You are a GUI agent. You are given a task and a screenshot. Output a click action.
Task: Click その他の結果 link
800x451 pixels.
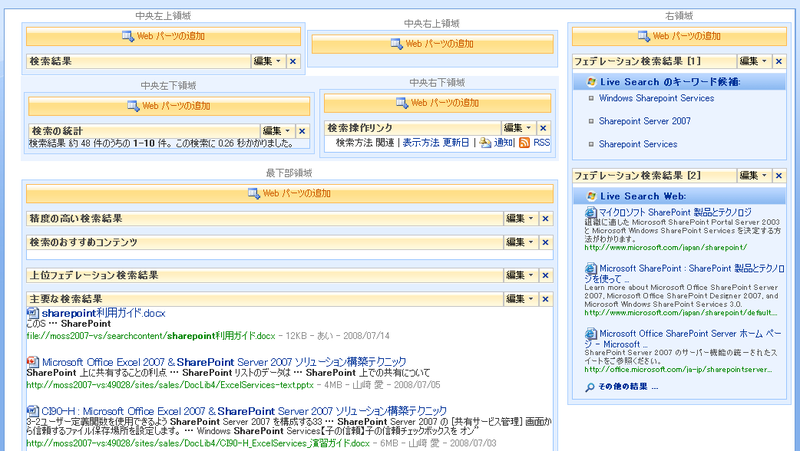point(628,387)
